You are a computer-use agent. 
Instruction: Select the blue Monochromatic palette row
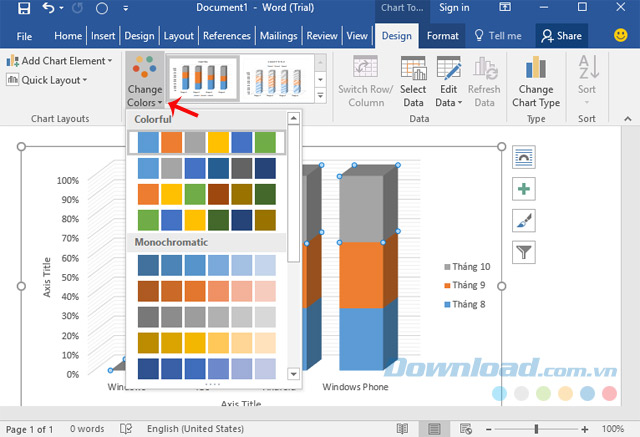207,265
